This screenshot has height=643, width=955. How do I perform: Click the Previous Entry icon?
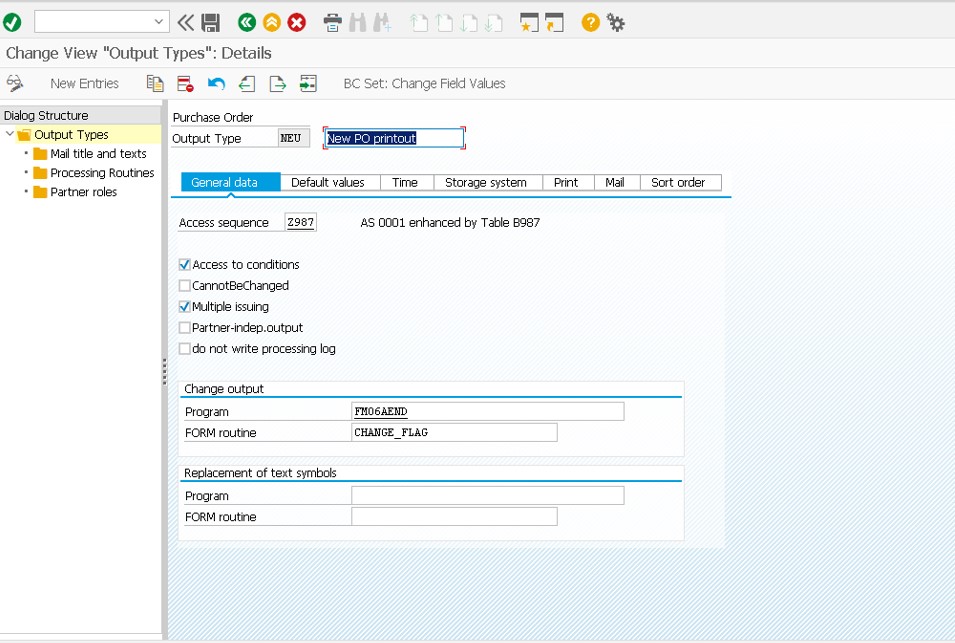pos(247,83)
